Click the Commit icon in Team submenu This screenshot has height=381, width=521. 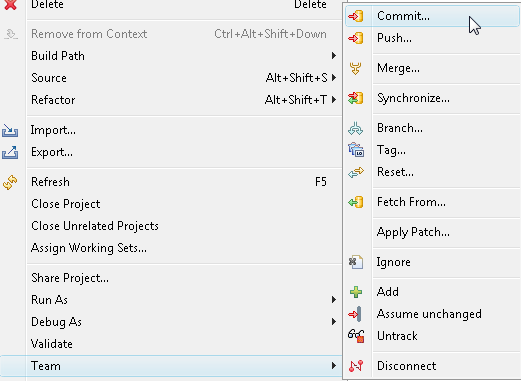point(356,16)
